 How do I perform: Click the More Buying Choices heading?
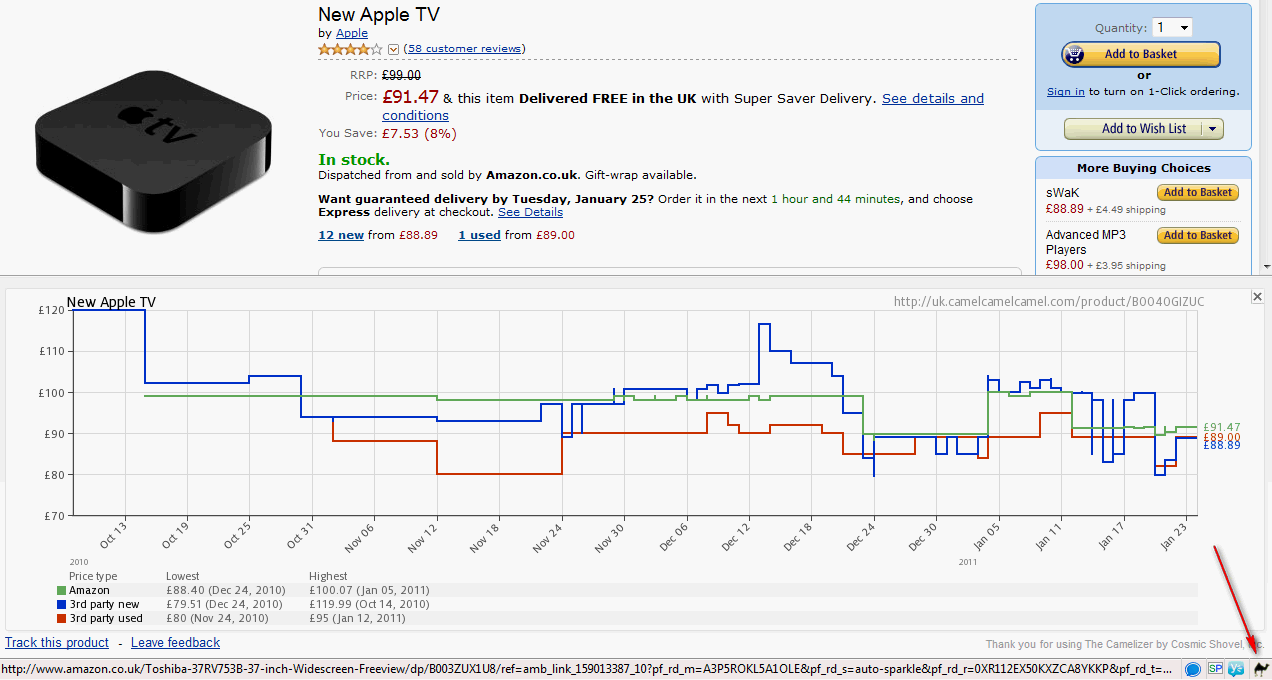click(x=1143, y=168)
